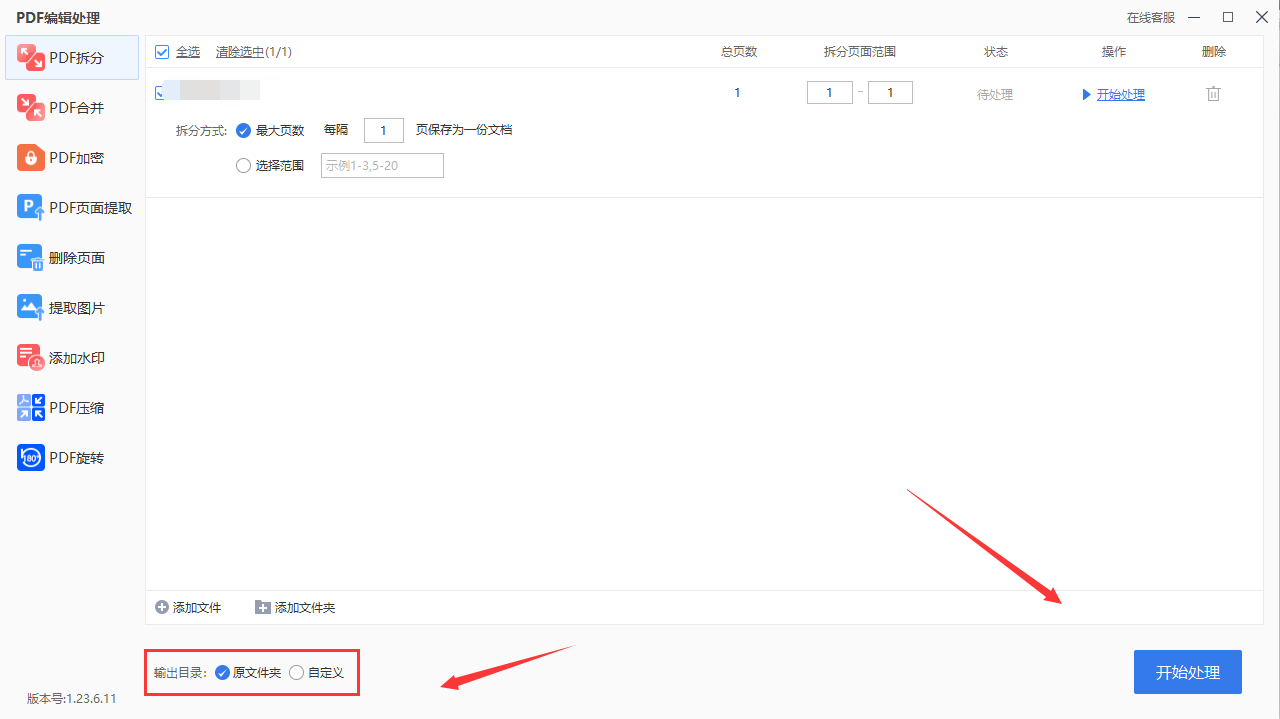Click the 示例1-3,5-20 range input
1280x719 pixels.
382,166
